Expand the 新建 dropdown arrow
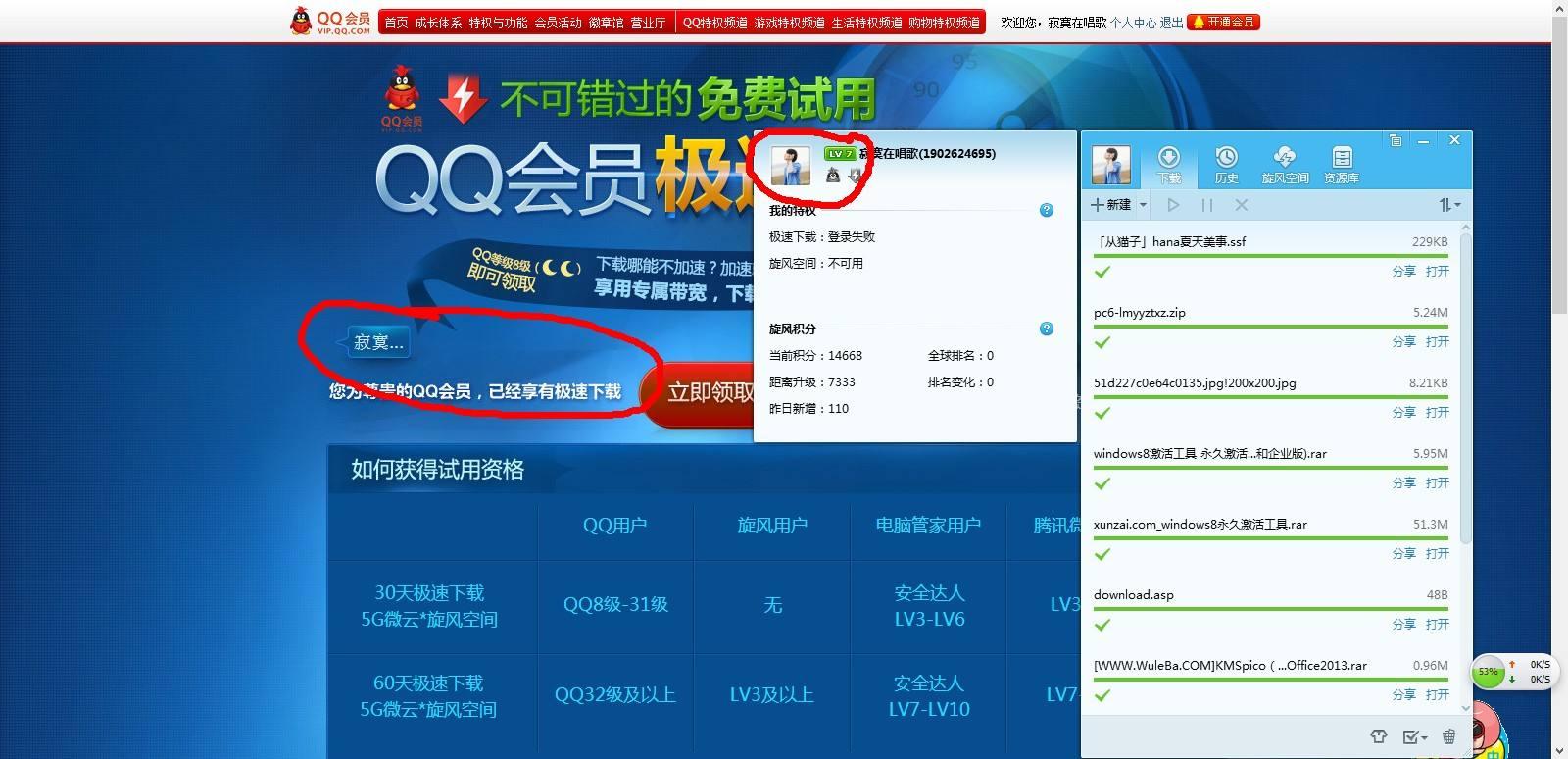This screenshot has width=1568, height=759. tap(1143, 205)
